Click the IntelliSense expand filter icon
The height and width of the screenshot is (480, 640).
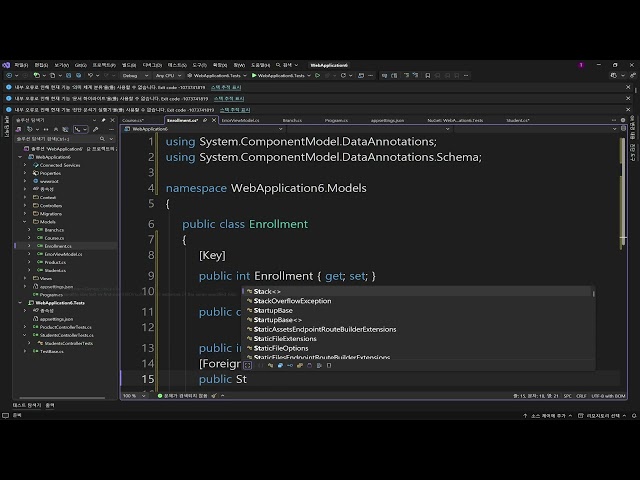[247, 365]
